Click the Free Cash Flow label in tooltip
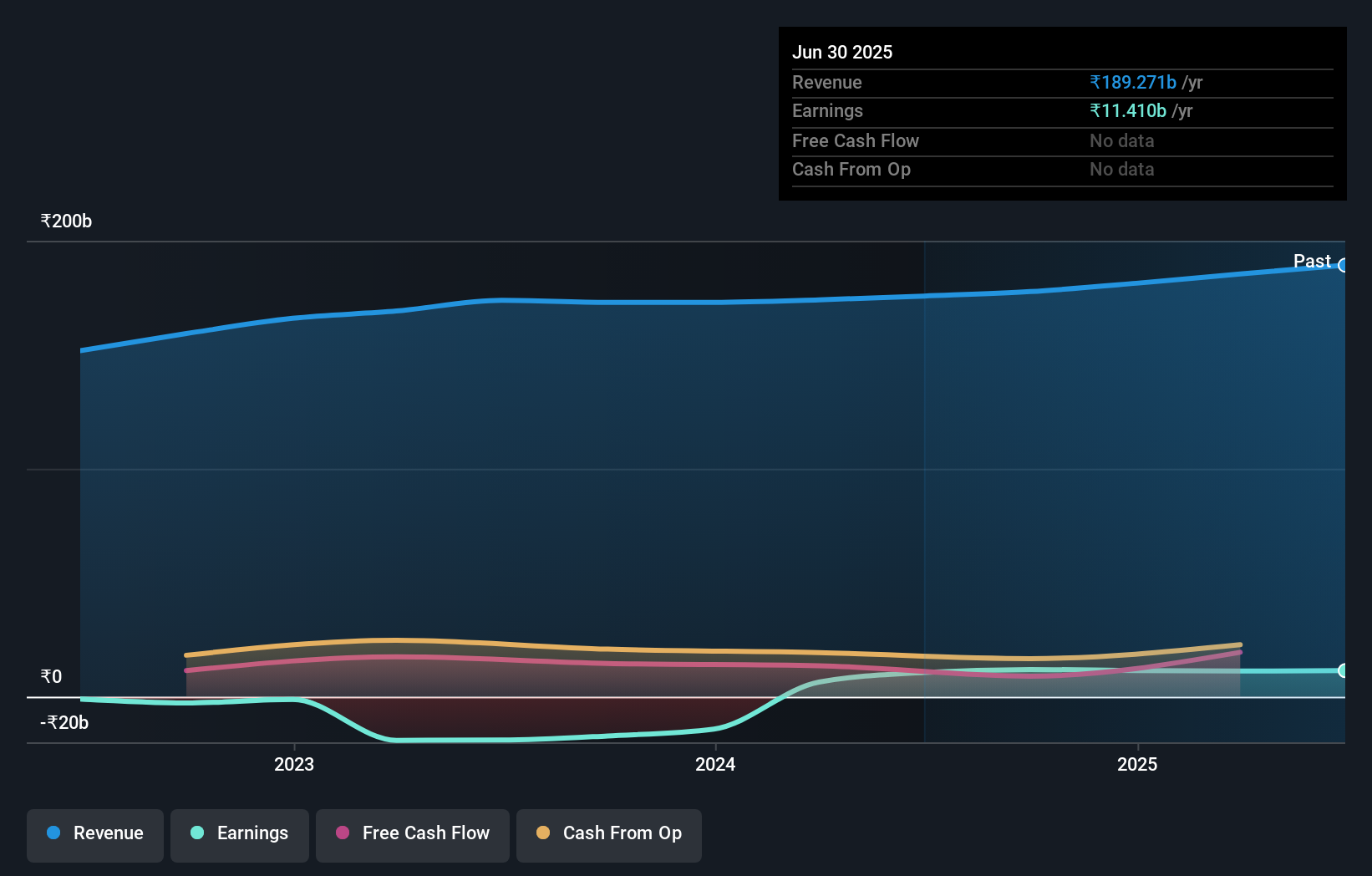This screenshot has height=876, width=1372. 856,140
